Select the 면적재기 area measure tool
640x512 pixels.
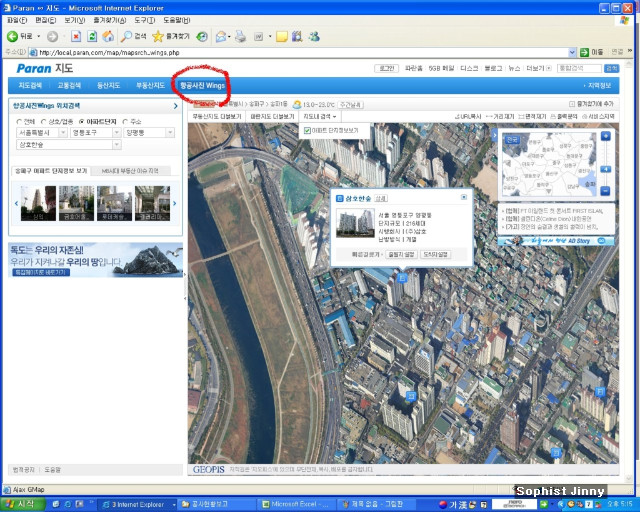point(532,117)
